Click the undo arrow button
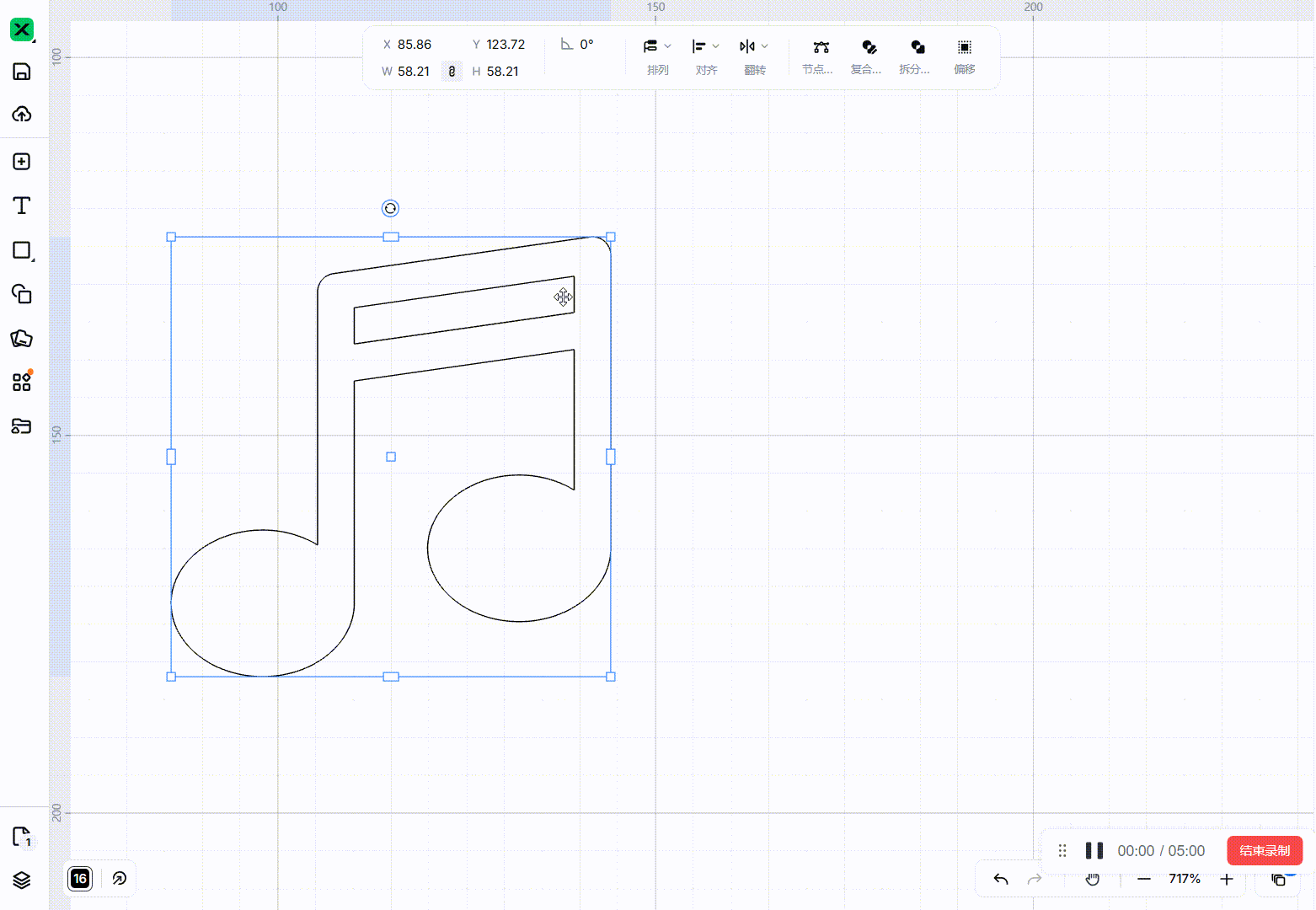 [x=1001, y=879]
